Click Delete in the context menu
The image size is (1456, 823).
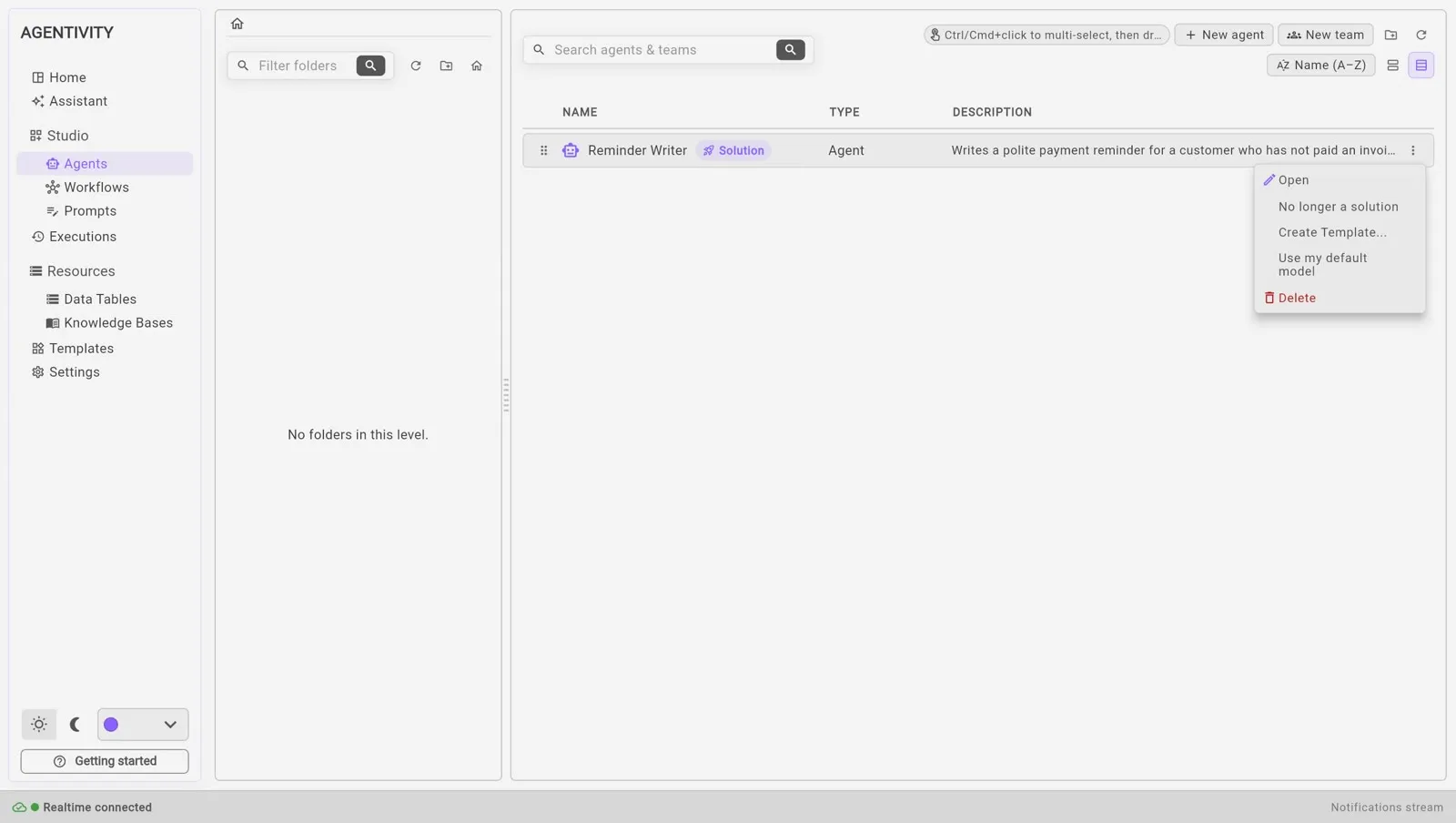(1340, 298)
